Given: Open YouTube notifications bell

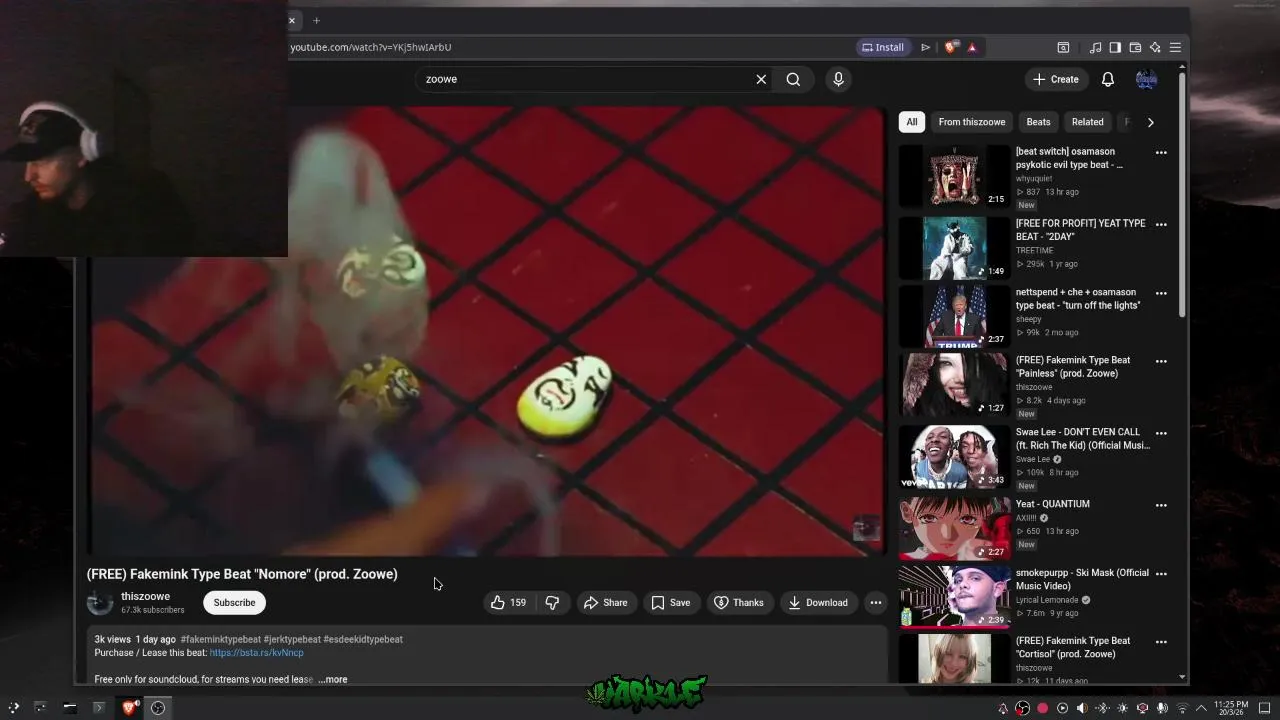Looking at the screenshot, I should pos(1108,79).
